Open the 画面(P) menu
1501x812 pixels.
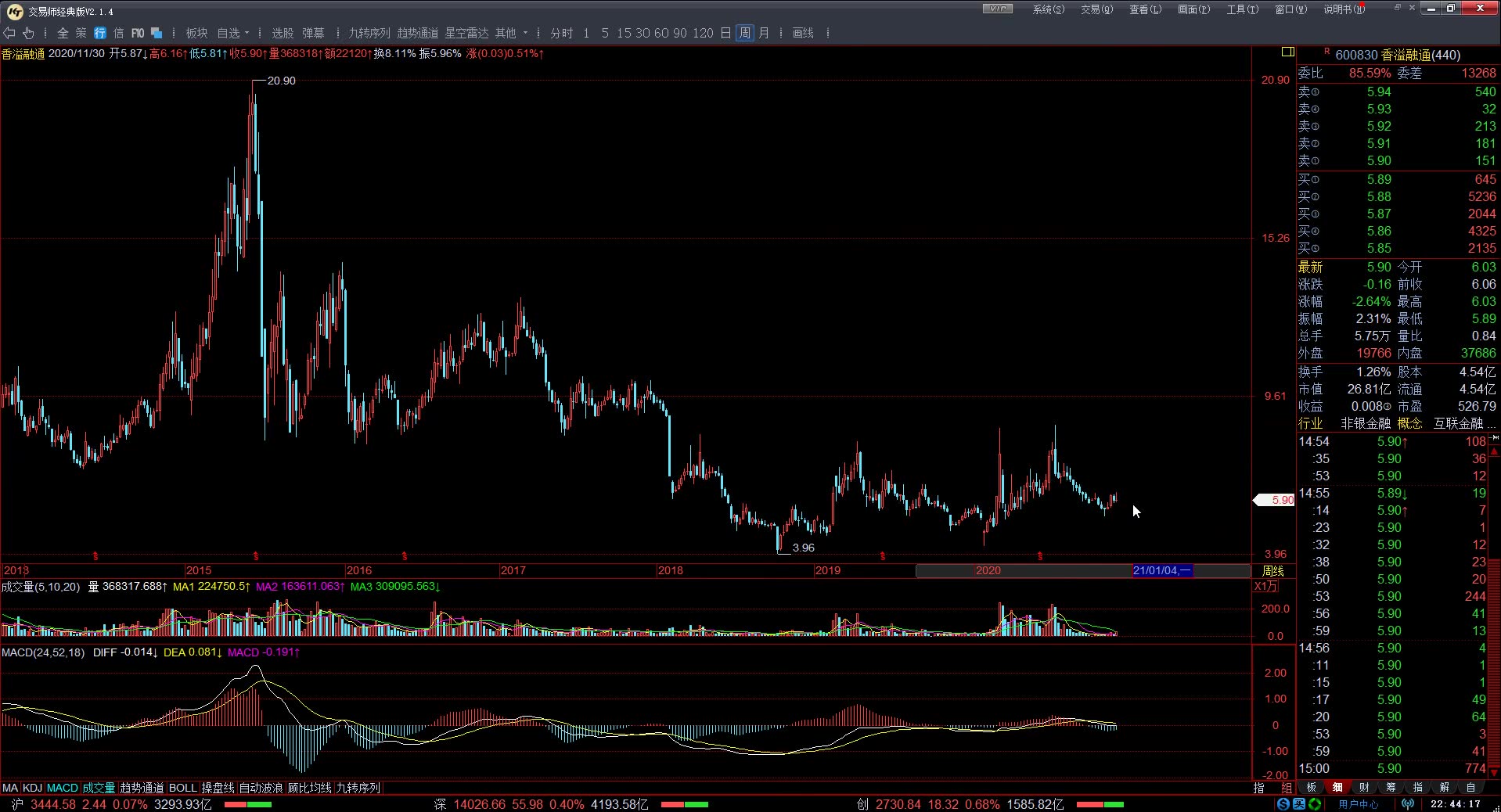tap(1194, 9)
